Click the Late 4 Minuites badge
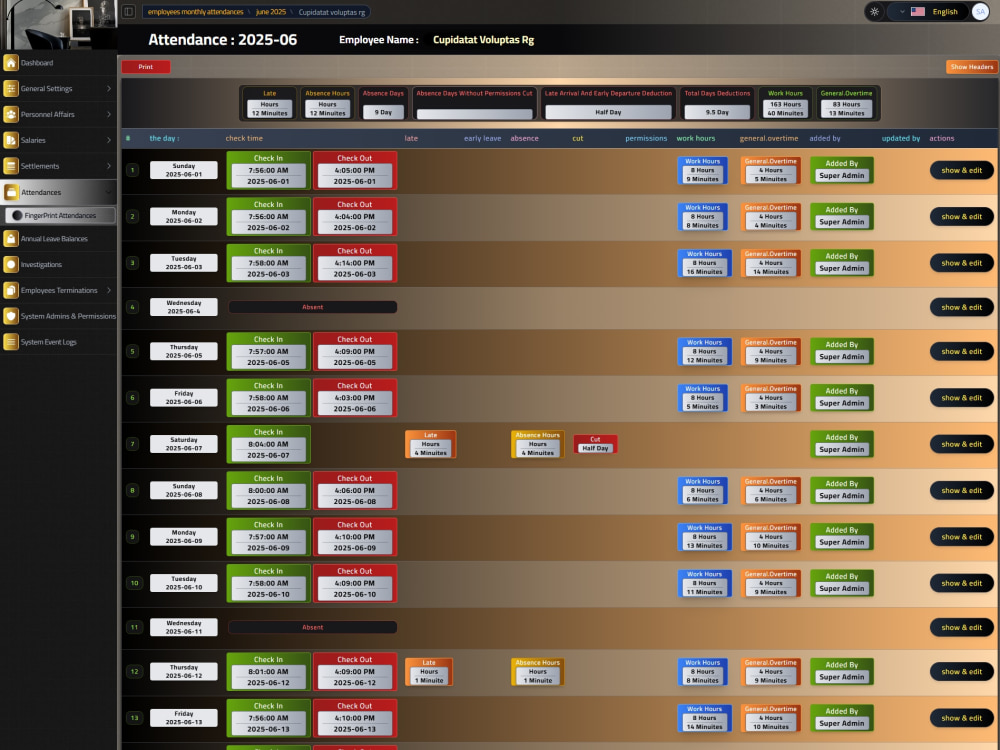Screen dimensions: 1000x750 430,445
